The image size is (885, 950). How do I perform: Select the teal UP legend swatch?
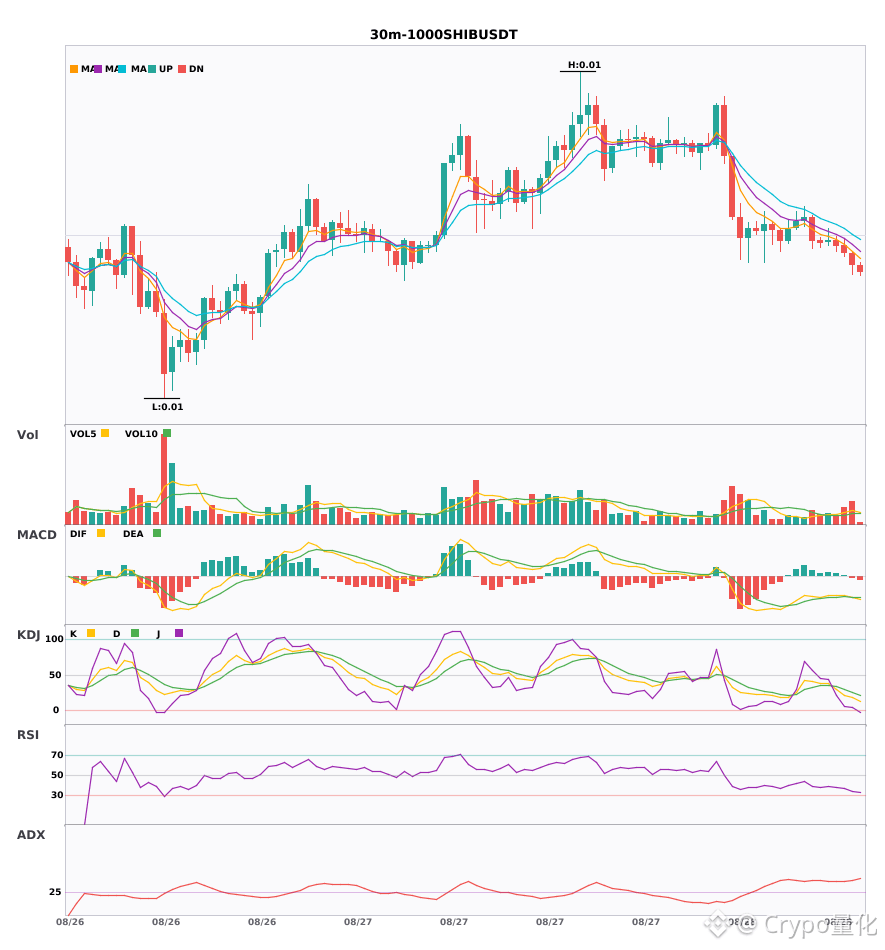pos(152,69)
